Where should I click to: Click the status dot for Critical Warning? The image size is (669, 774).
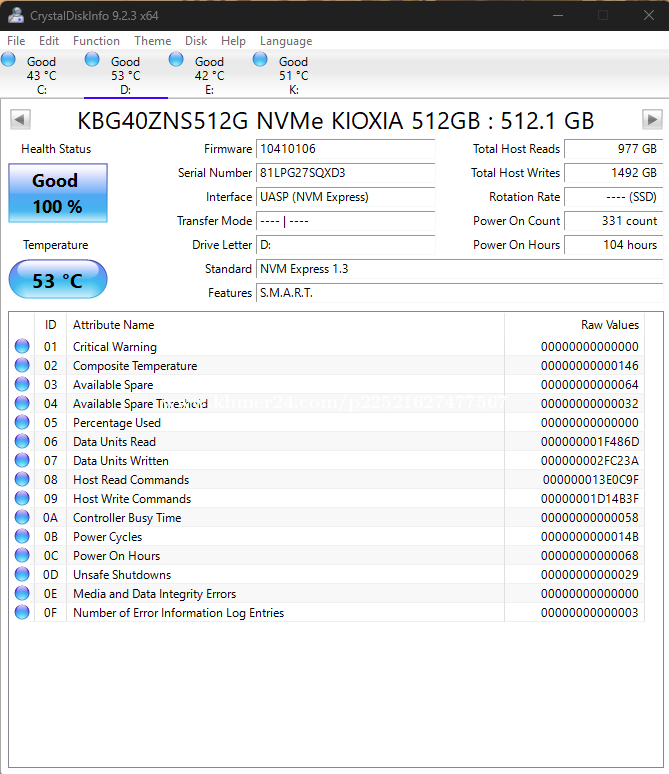[22, 346]
